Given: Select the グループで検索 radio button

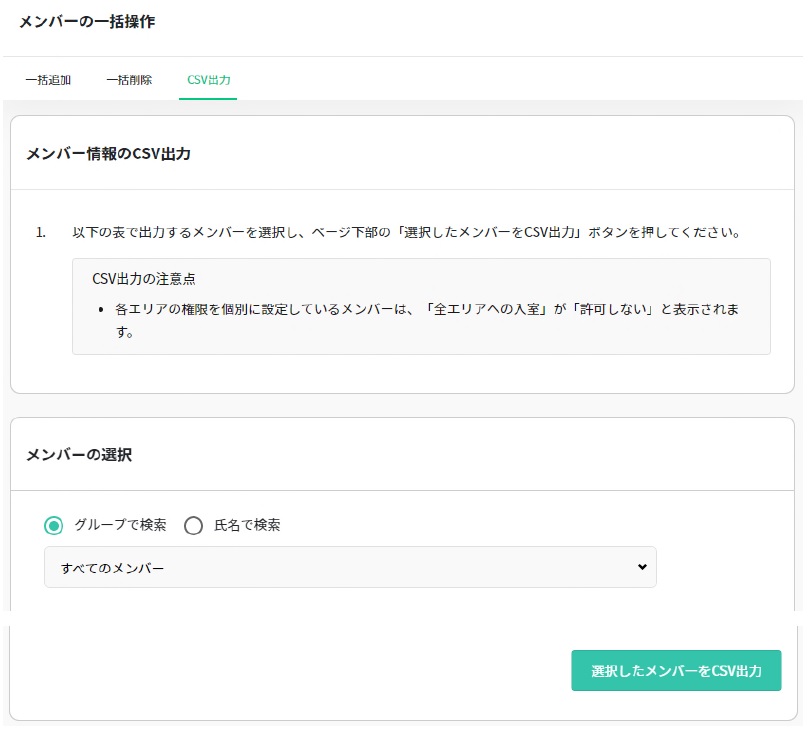Looking at the screenshot, I should pyautogui.click(x=54, y=526).
